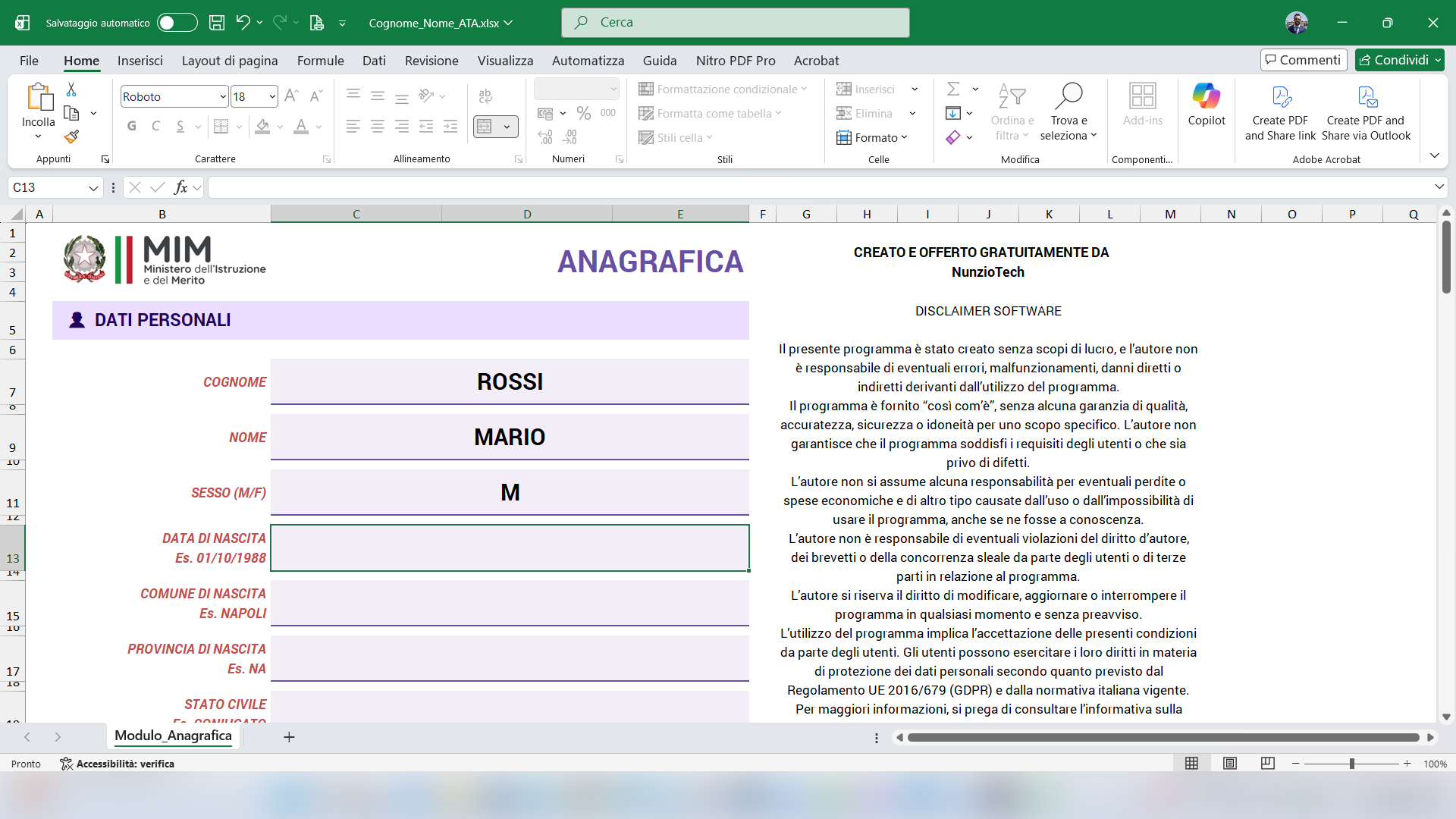This screenshot has width=1456, height=819.
Task: Switch to the Inserisci tab
Action: coord(140,61)
